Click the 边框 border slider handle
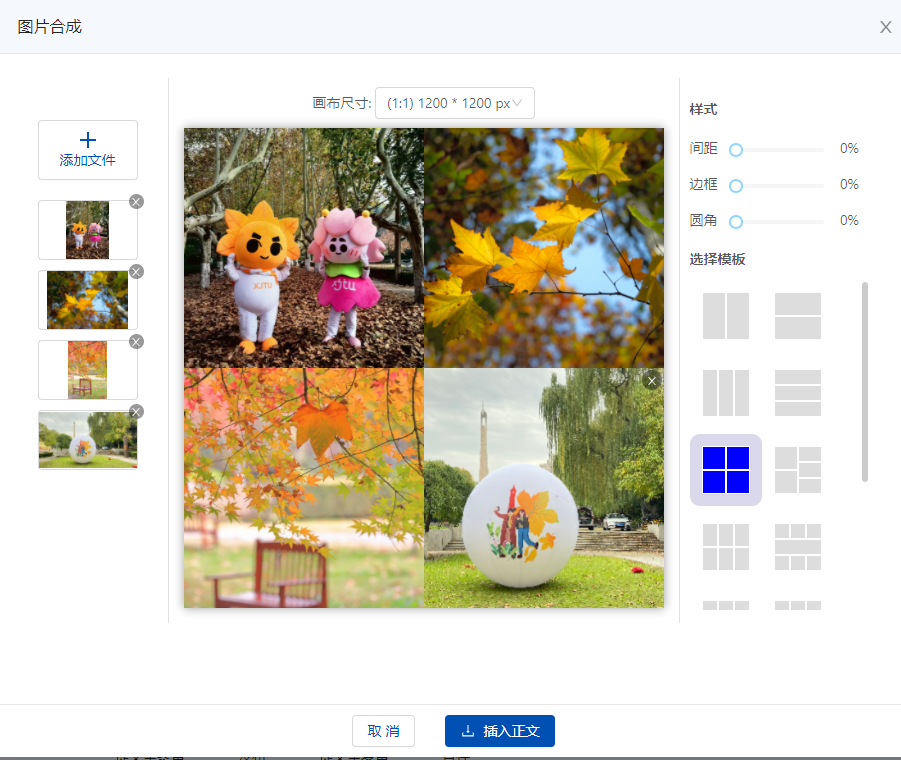Viewport: 901px width, 760px height. pos(736,186)
